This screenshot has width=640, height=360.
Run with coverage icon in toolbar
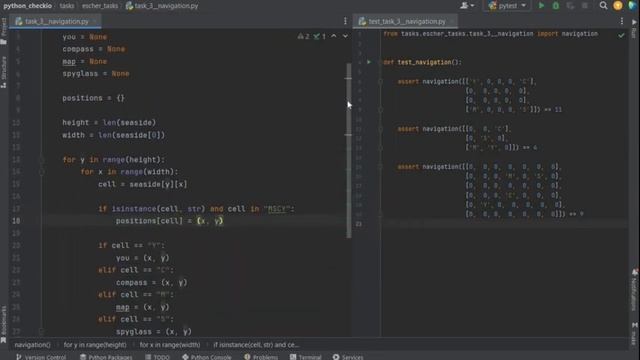pyautogui.click(x=570, y=6)
